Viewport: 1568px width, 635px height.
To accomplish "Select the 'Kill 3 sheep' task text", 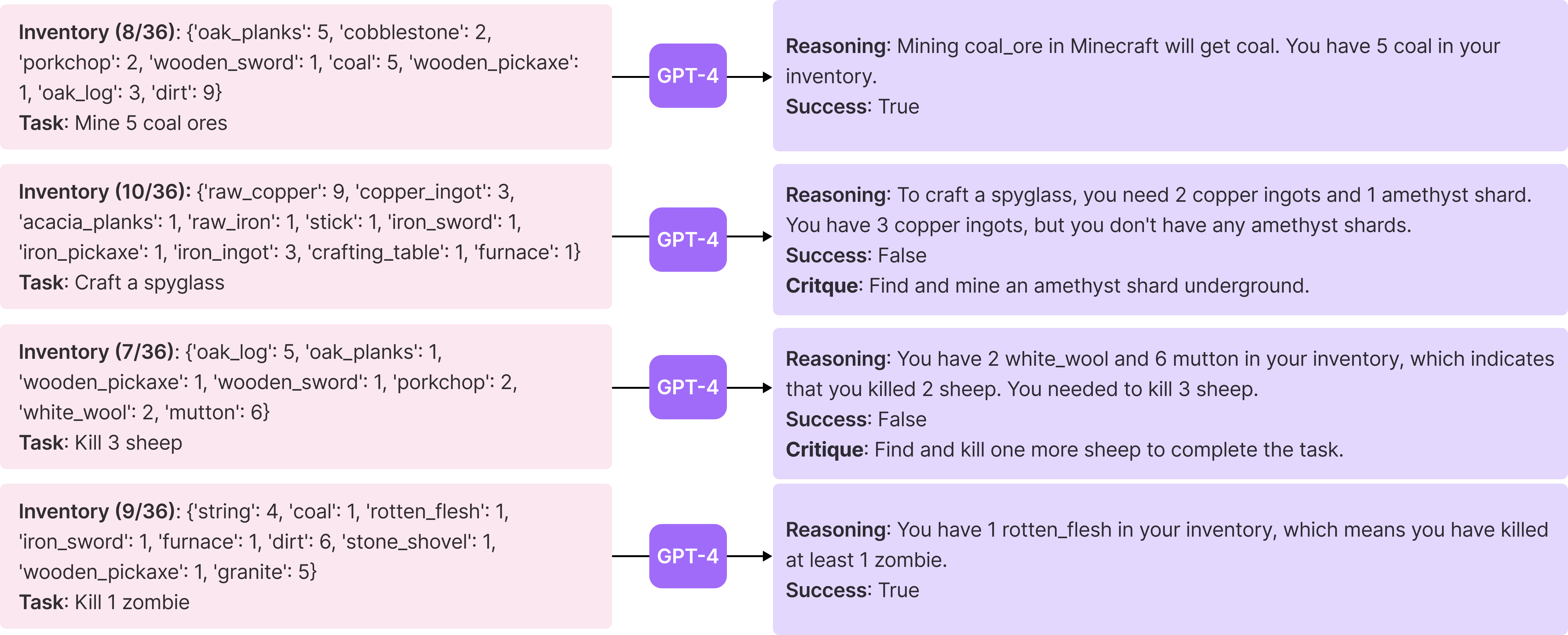I will [x=128, y=443].
